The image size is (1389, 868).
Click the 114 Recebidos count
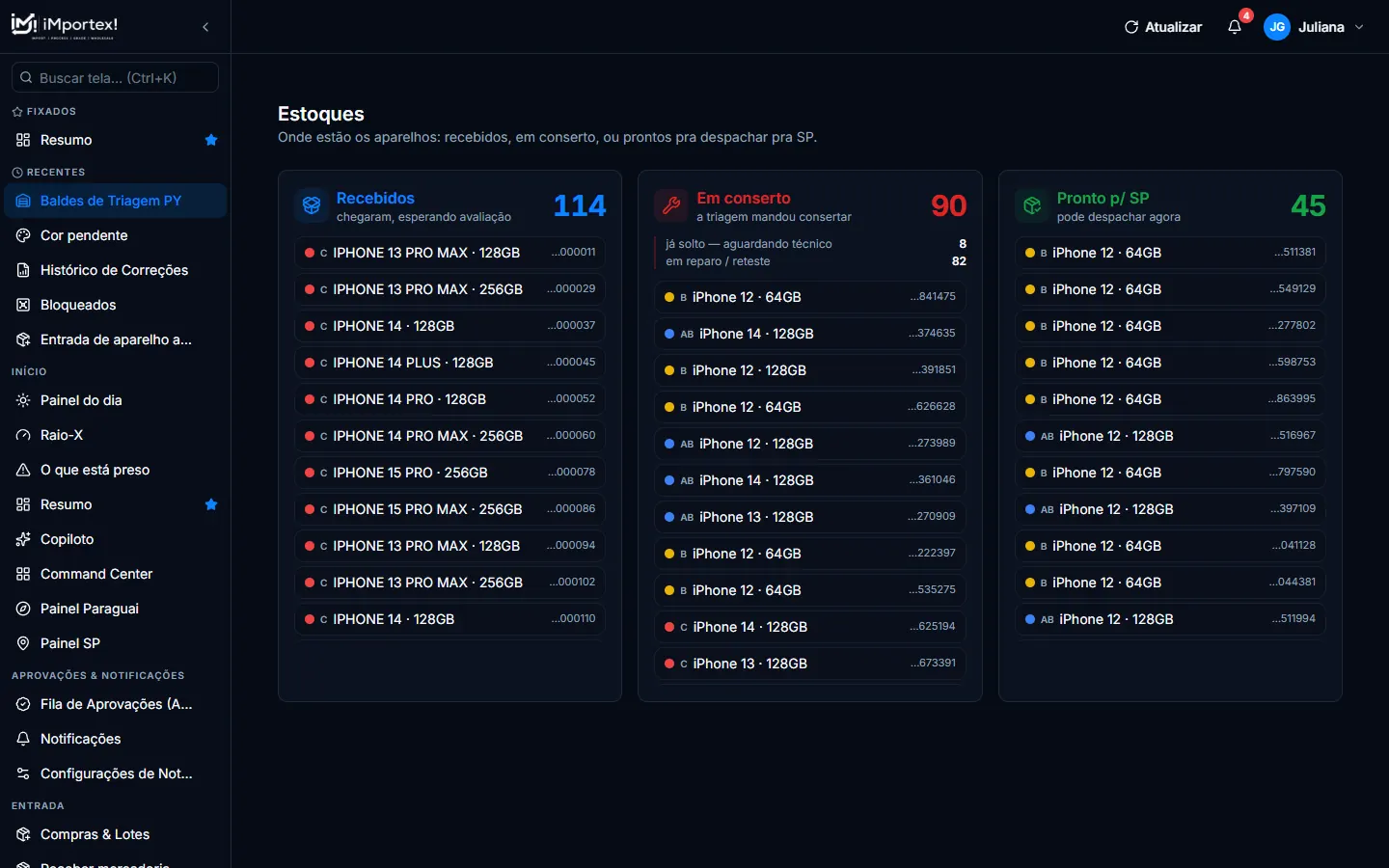pos(580,205)
